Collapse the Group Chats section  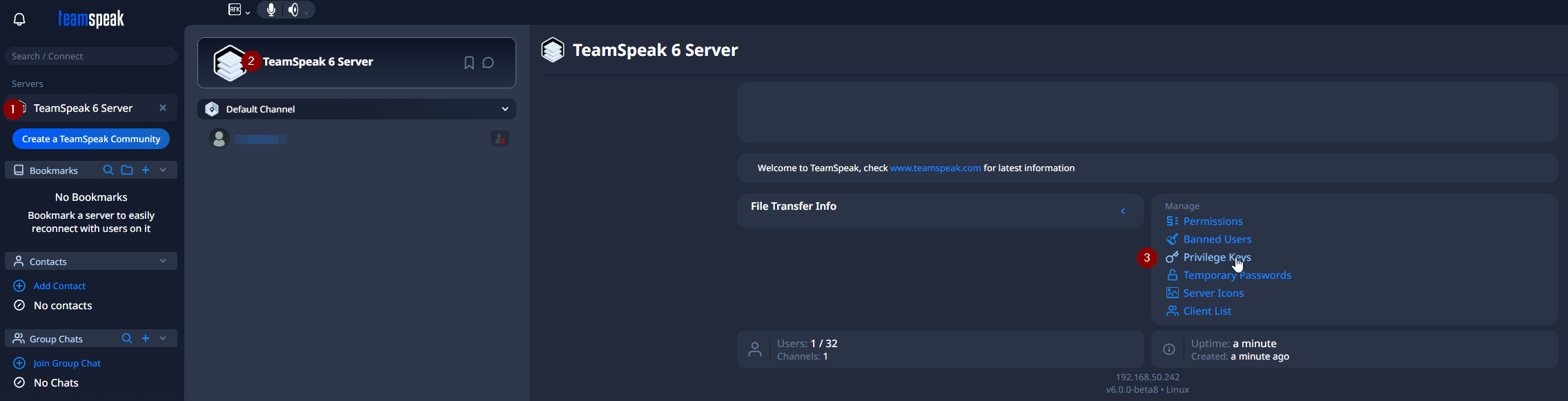click(163, 338)
